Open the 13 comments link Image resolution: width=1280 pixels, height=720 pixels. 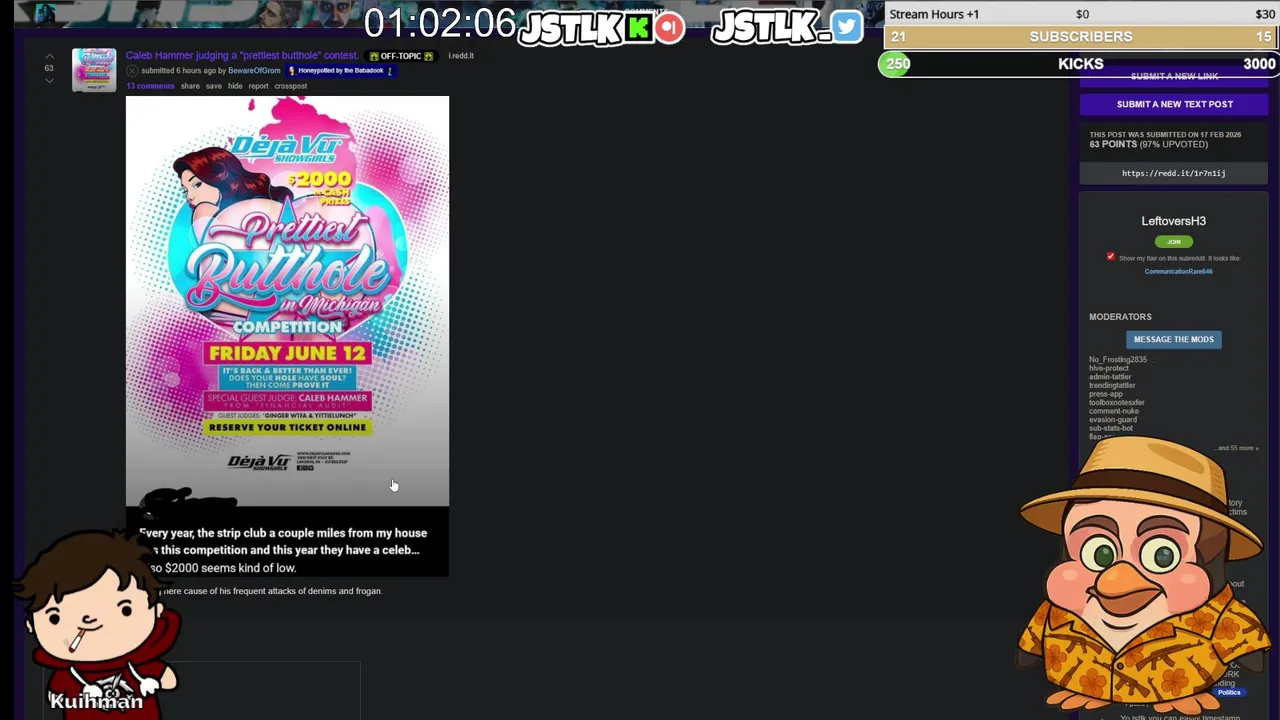pyautogui.click(x=150, y=86)
